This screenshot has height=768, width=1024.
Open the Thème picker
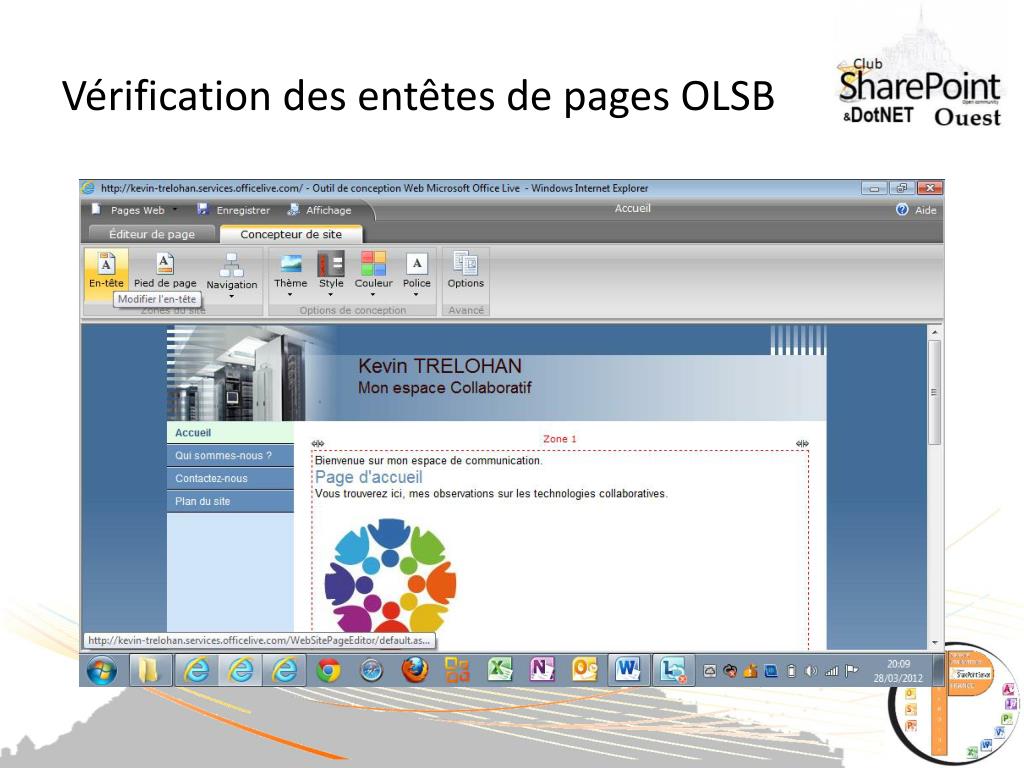(x=291, y=272)
